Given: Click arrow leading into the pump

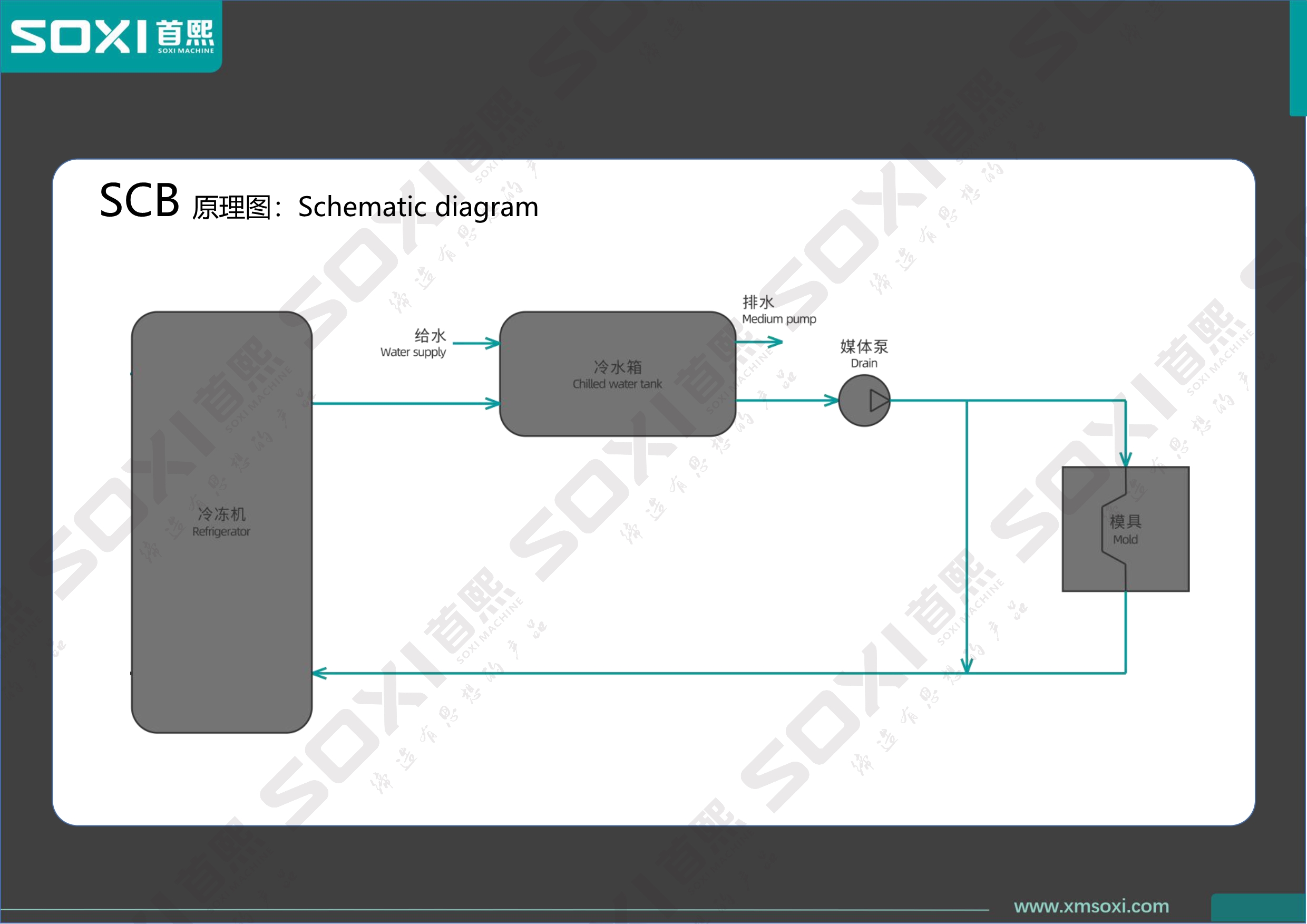Looking at the screenshot, I should click(x=788, y=401).
